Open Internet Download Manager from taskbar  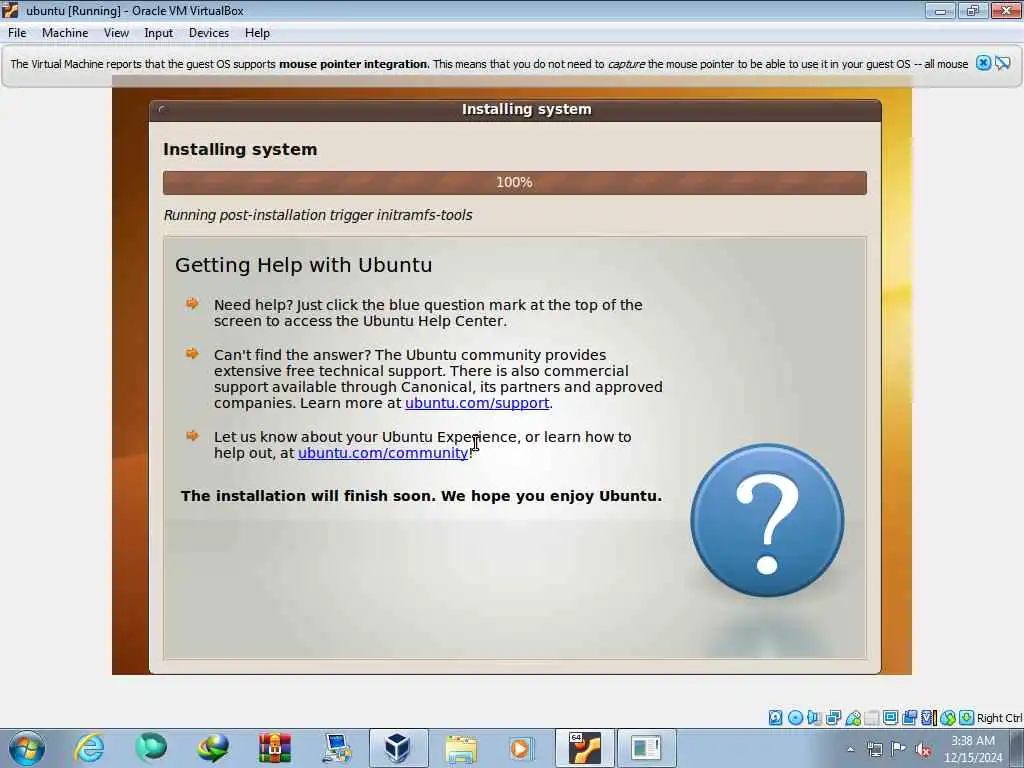pos(213,748)
